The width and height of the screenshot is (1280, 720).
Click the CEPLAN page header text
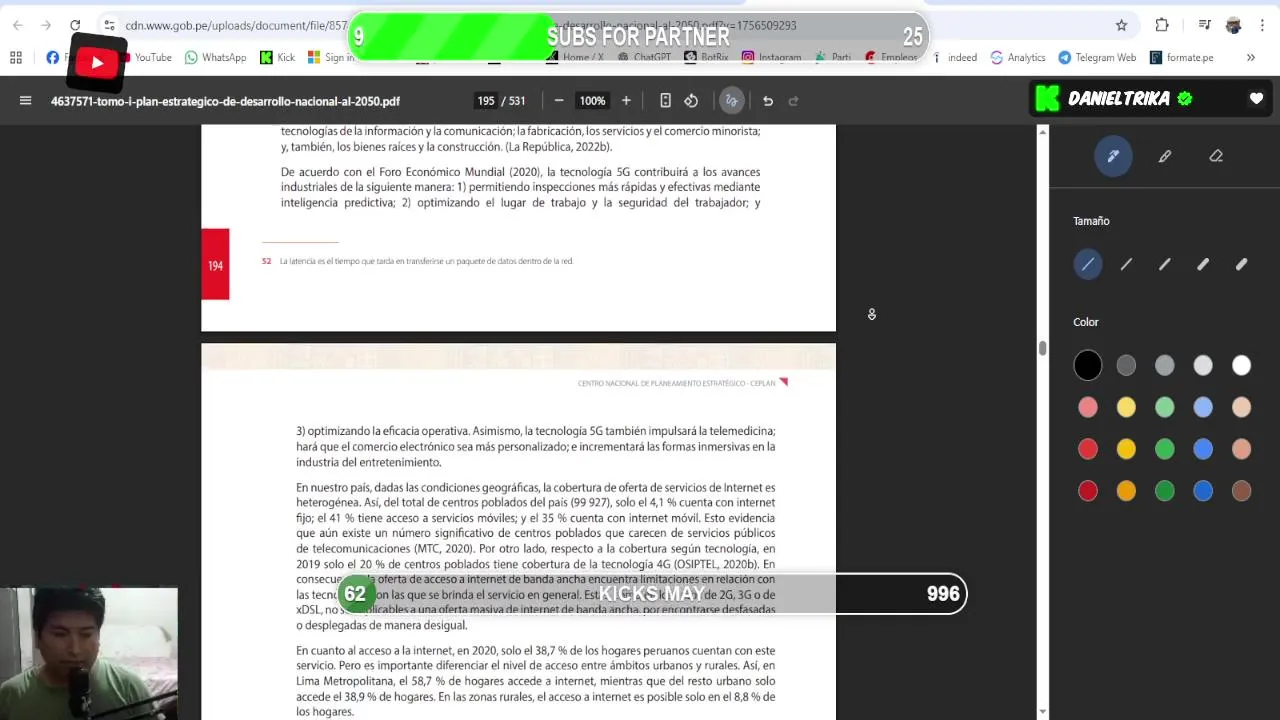(676, 383)
